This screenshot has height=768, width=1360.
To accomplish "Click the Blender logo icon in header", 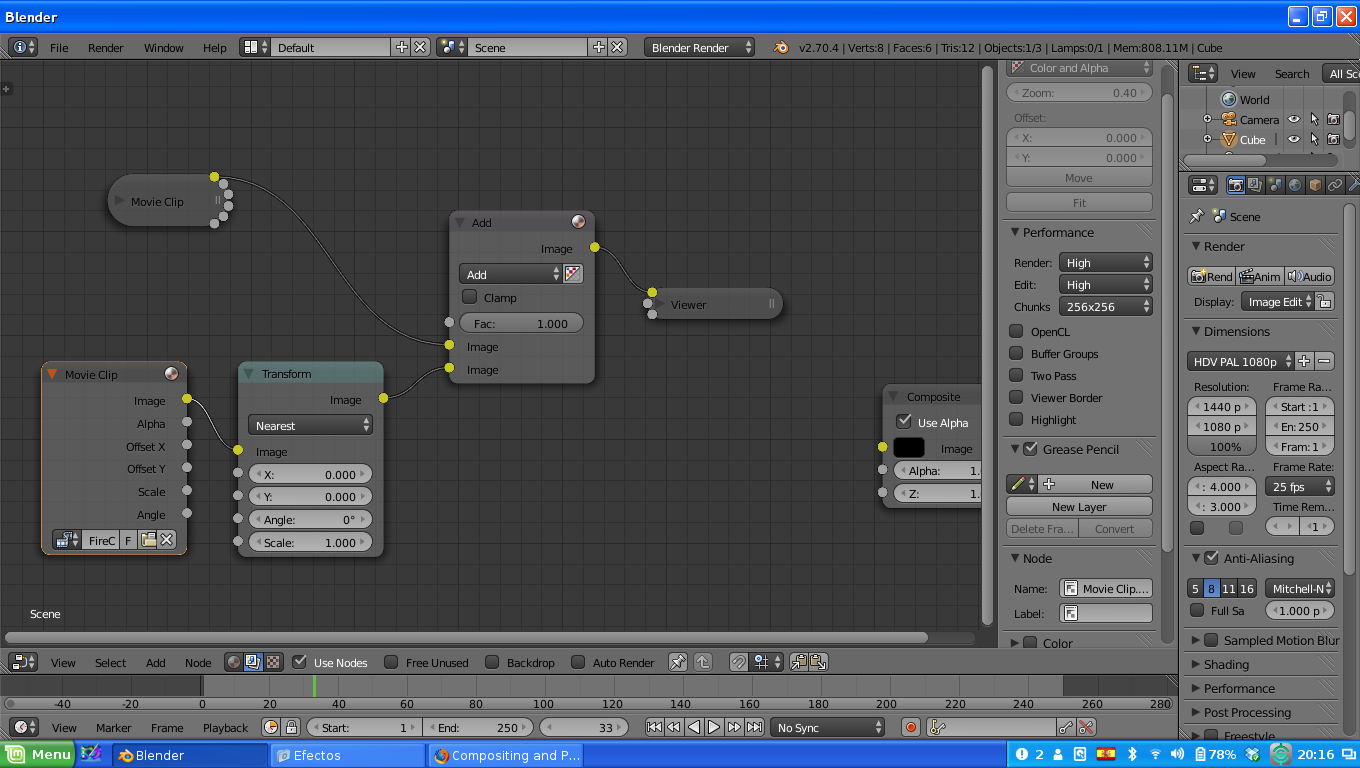I will (781, 47).
